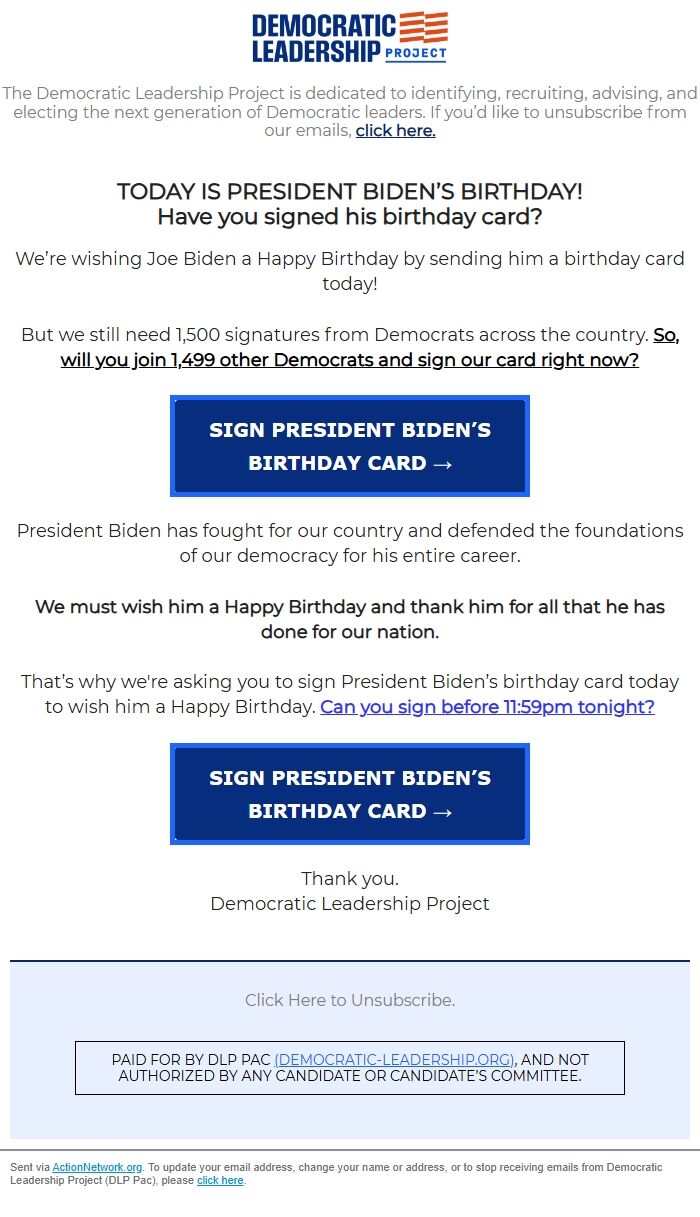Click the footer 'click here' stop-emails link
Image resolution: width=700 pixels, height=1217 pixels.
[218, 1180]
